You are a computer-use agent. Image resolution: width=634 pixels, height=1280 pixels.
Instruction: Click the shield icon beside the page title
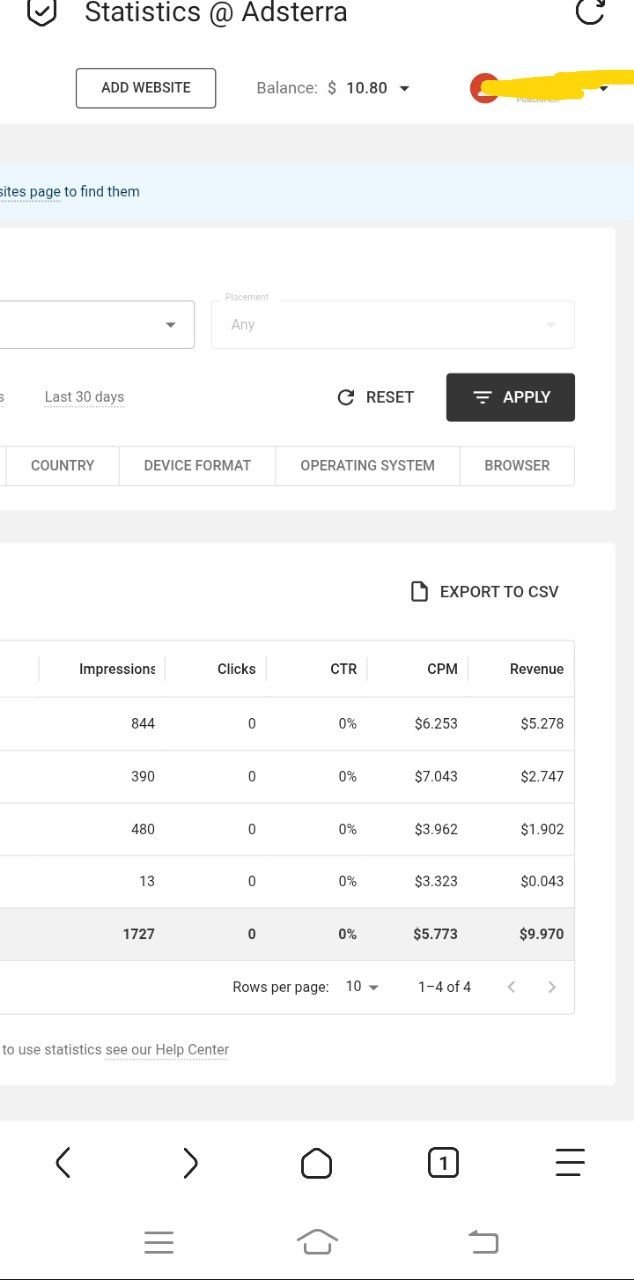point(41,13)
